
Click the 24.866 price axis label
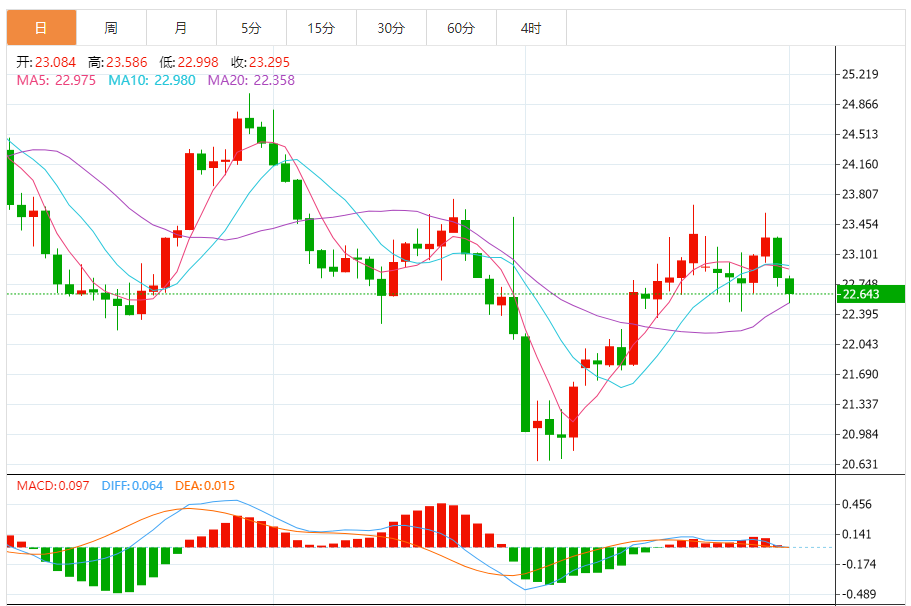[x=860, y=105]
